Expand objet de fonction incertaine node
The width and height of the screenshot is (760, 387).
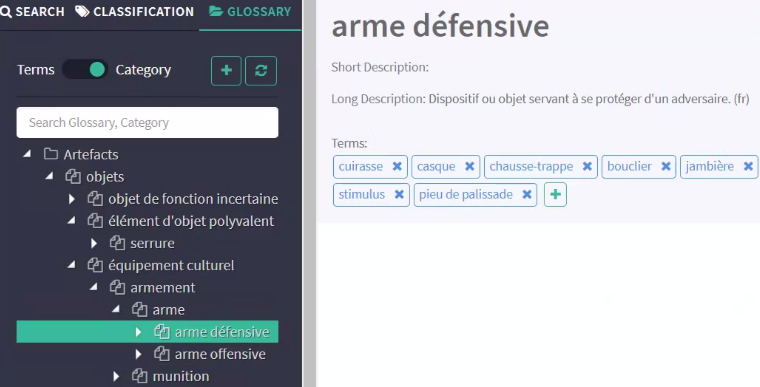(72, 199)
